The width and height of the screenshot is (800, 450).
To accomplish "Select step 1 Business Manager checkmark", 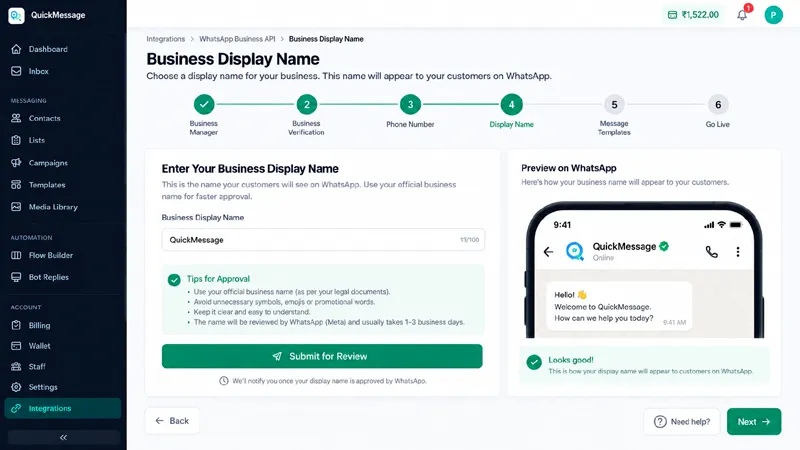I will point(204,105).
